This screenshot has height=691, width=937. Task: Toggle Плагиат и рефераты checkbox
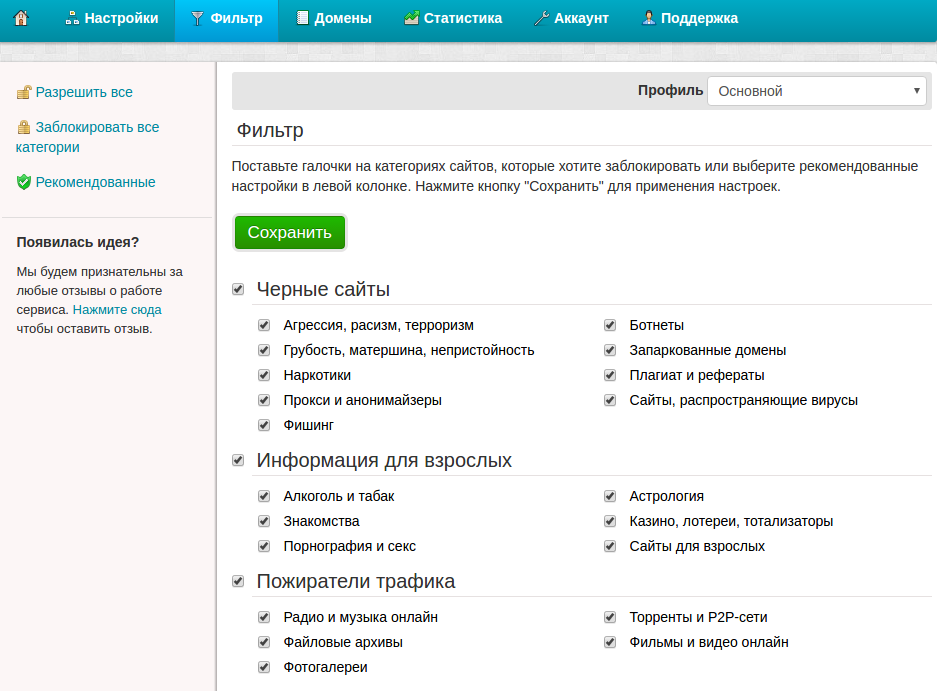point(610,375)
